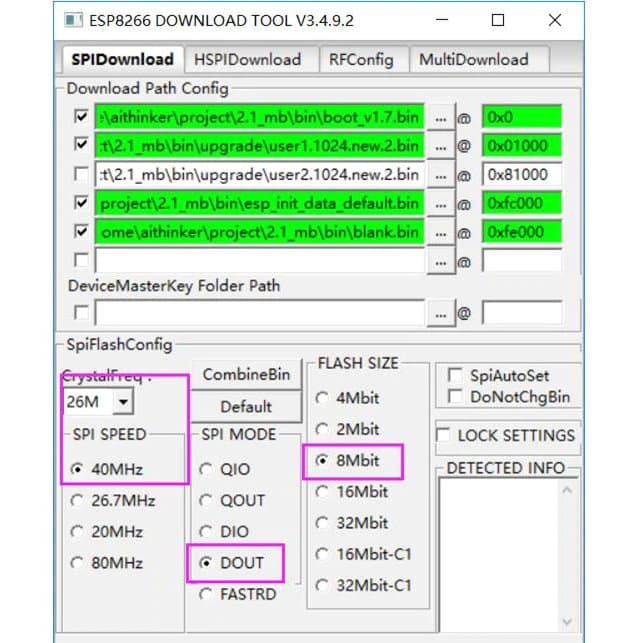Screen dimensions: 643x643
Task: Click DETECTED INFO scrollbar down arrow
Action: pyautogui.click(x=567, y=622)
